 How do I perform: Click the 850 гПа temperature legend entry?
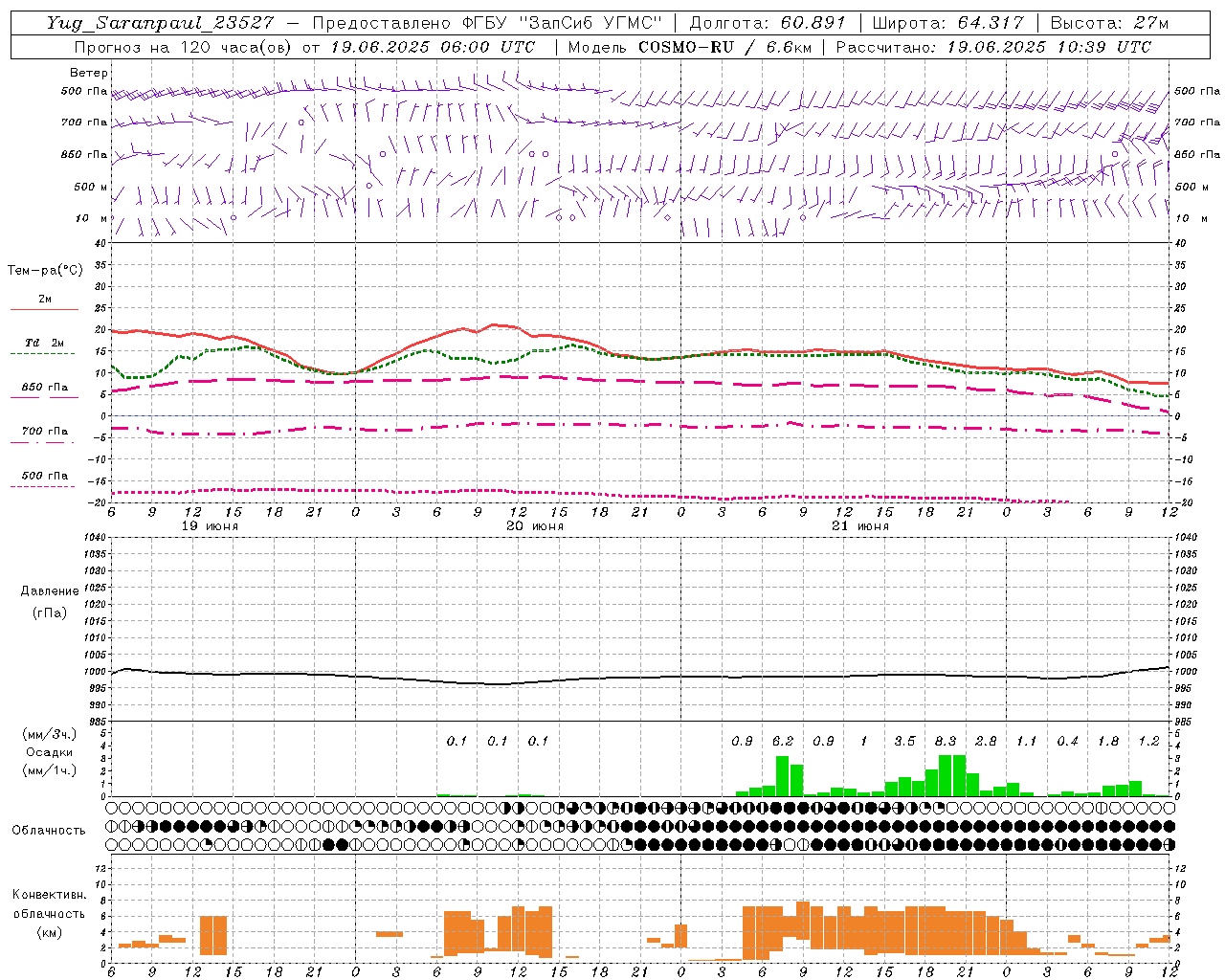(x=45, y=388)
